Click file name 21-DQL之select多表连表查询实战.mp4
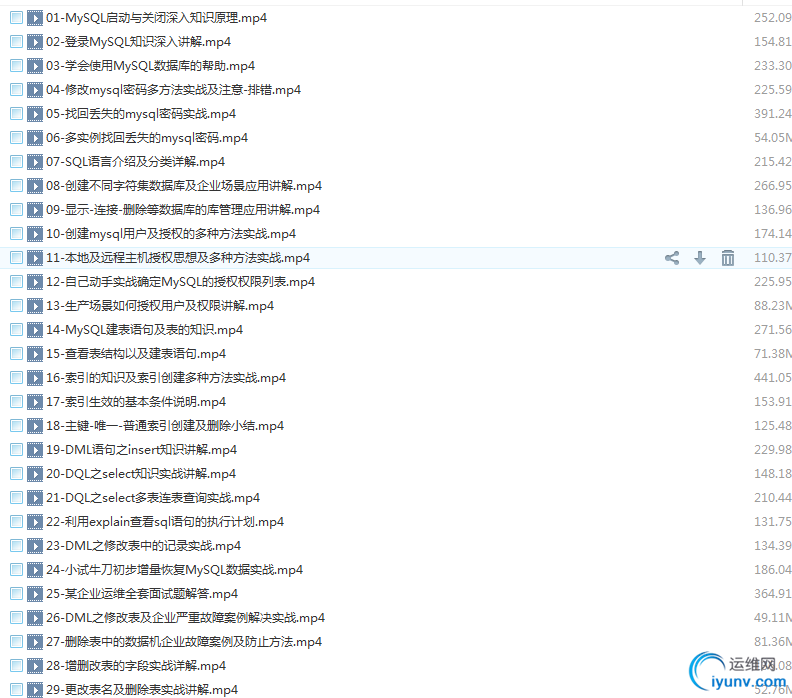This screenshot has width=792, height=698. click(153, 498)
